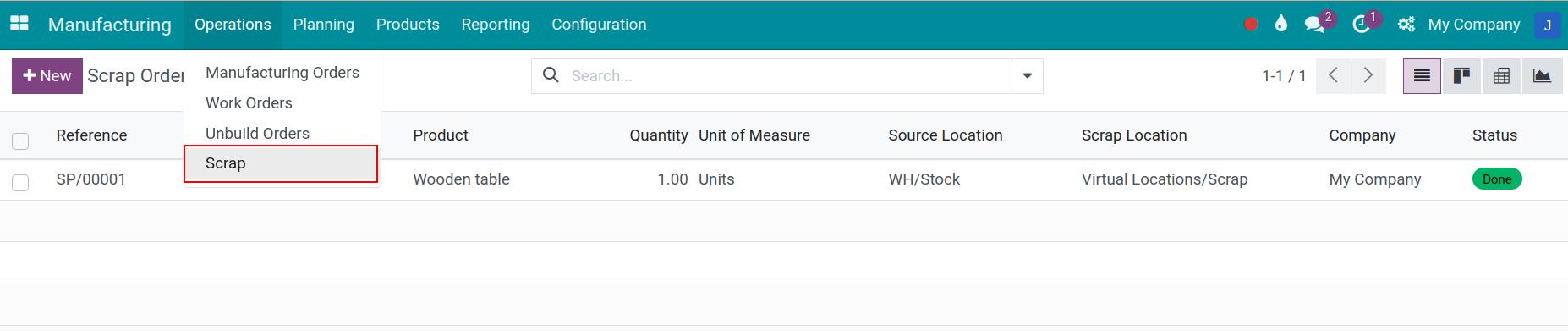Click the water droplet icon in top bar
This screenshot has height=331, width=1568.
(x=1281, y=24)
